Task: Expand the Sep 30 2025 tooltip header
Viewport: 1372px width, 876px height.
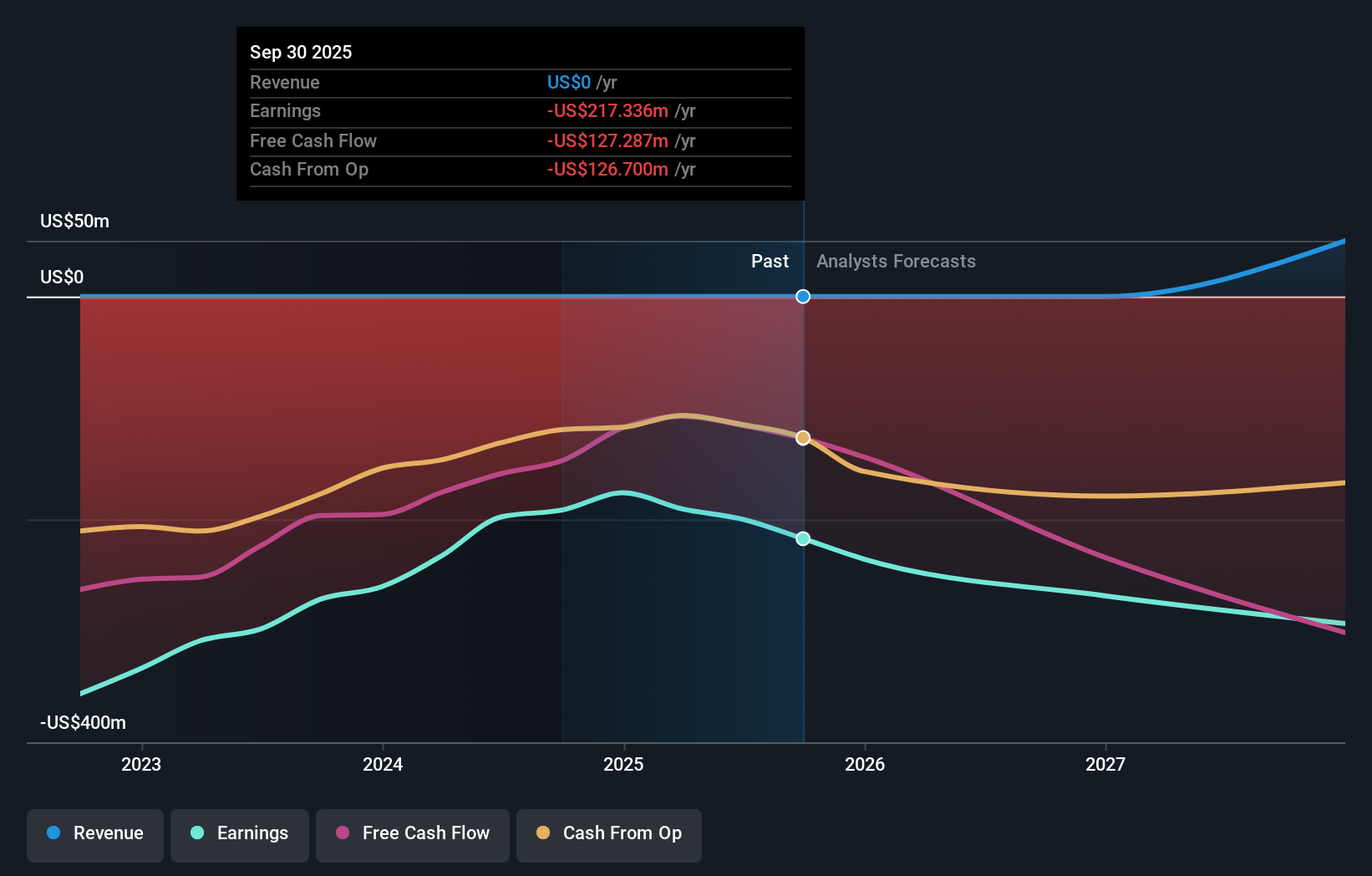Action: click(301, 52)
